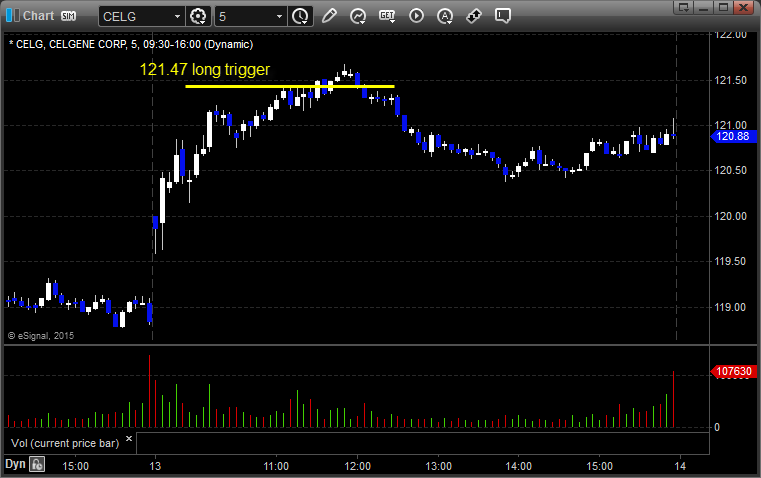Click the 12:00 time axis label

[x=358, y=466]
